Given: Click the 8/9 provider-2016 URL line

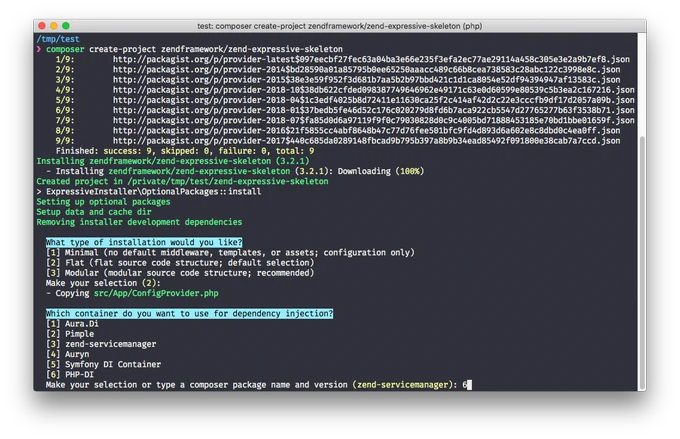Looking at the screenshot, I should tap(338, 131).
